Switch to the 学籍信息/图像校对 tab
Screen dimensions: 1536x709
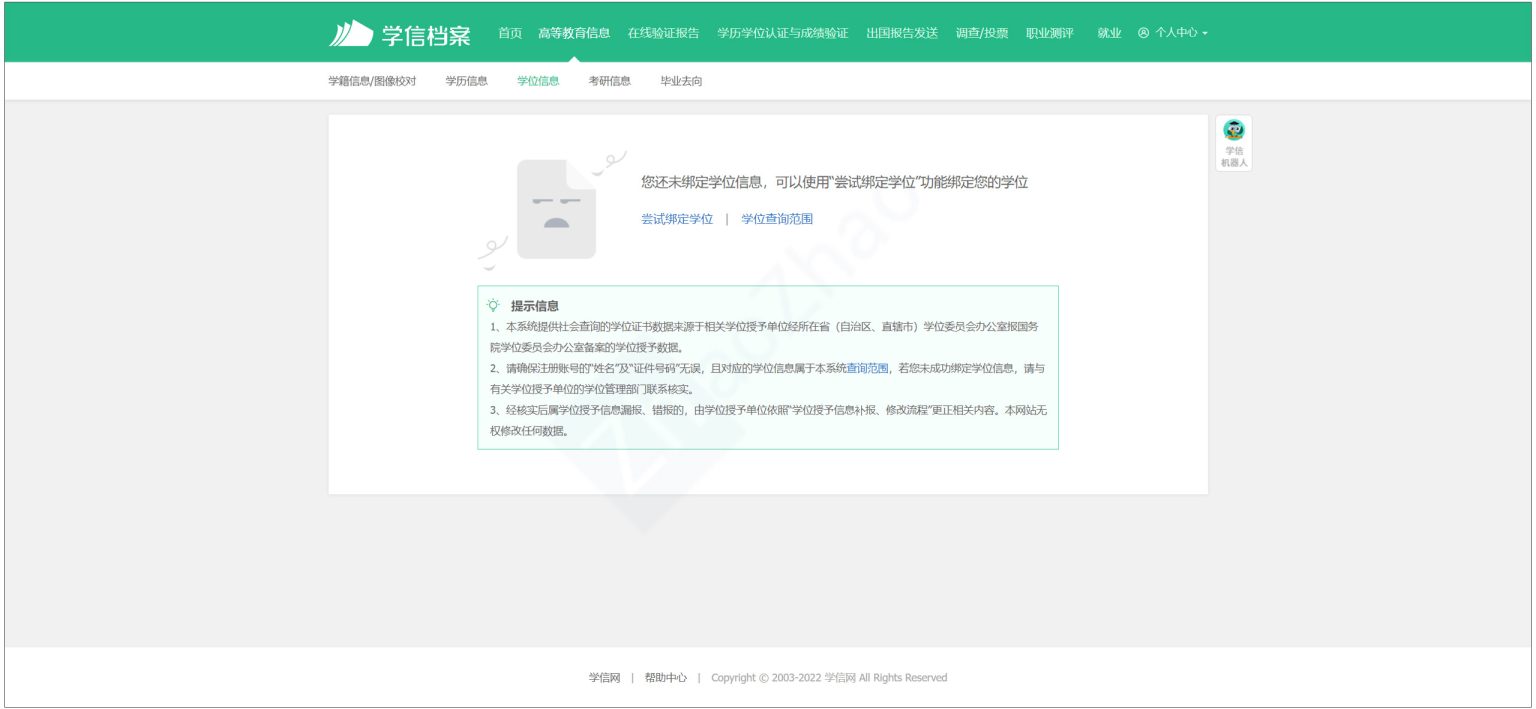point(371,81)
